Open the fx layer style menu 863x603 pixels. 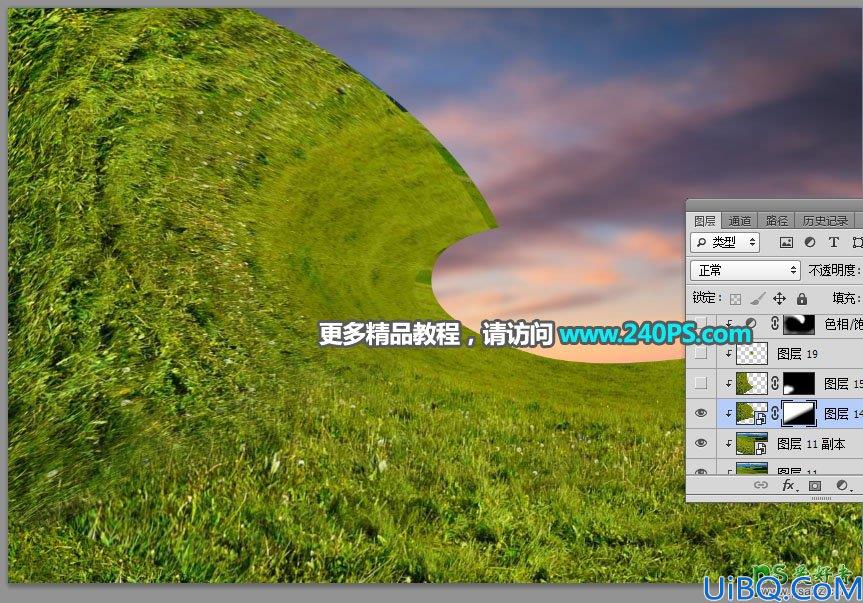point(788,485)
